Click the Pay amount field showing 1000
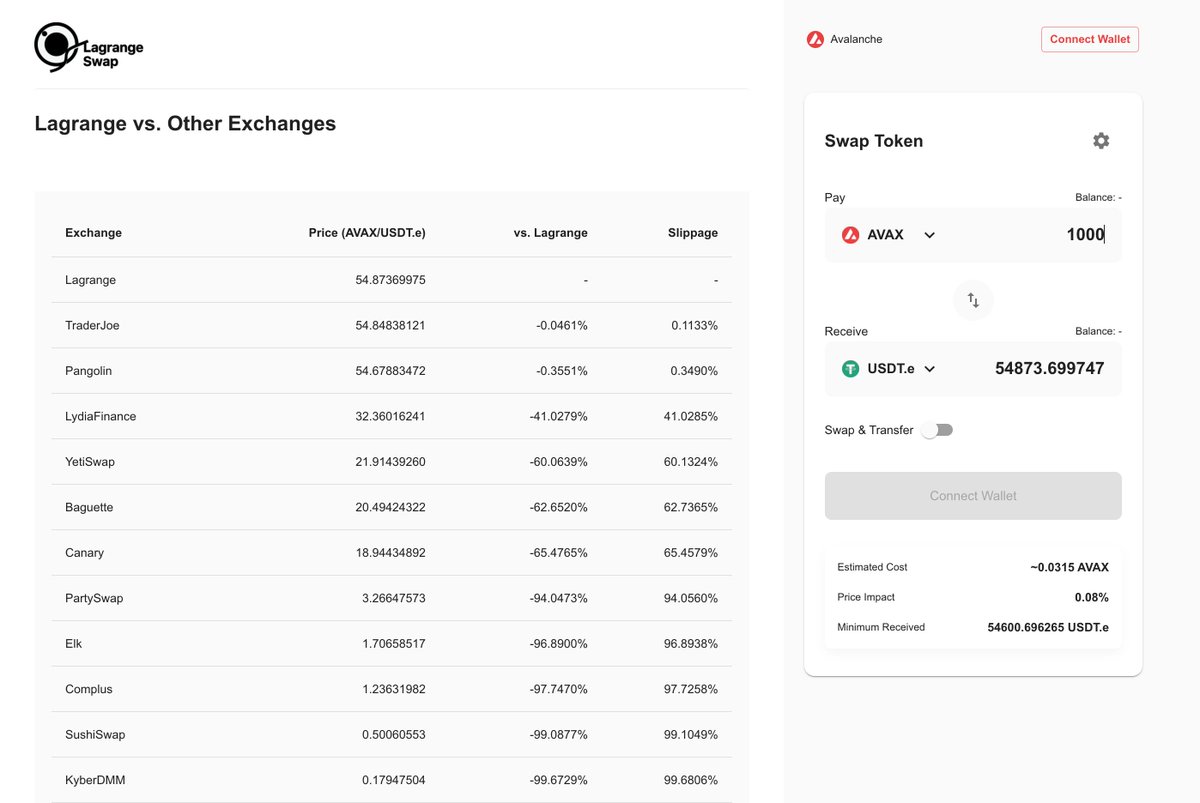The width and height of the screenshot is (1200, 803). [1085, 235]
